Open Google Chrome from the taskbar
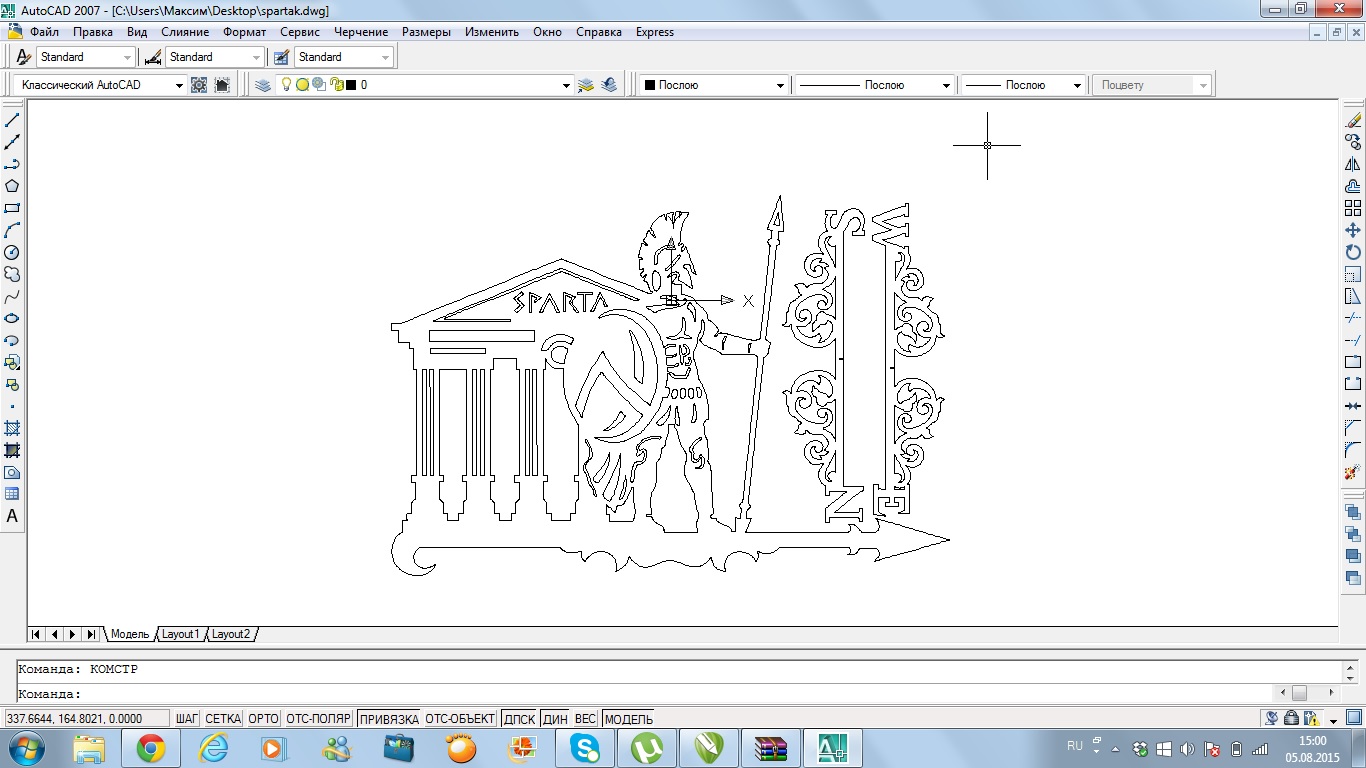This screenshot has height=768, width=1366. pos(151,747)
